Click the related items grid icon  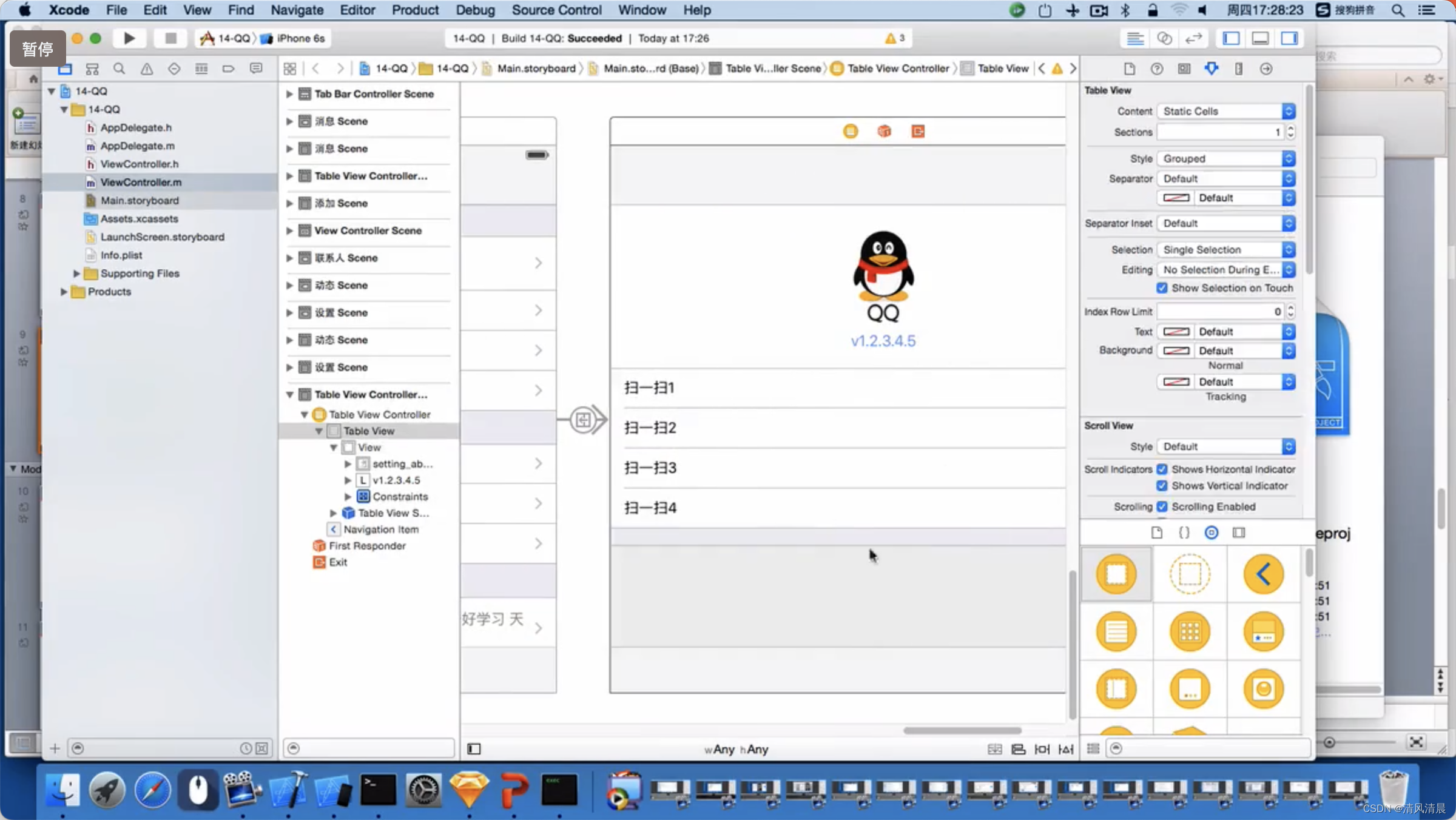pyautogui.click(x=290, y=69)
